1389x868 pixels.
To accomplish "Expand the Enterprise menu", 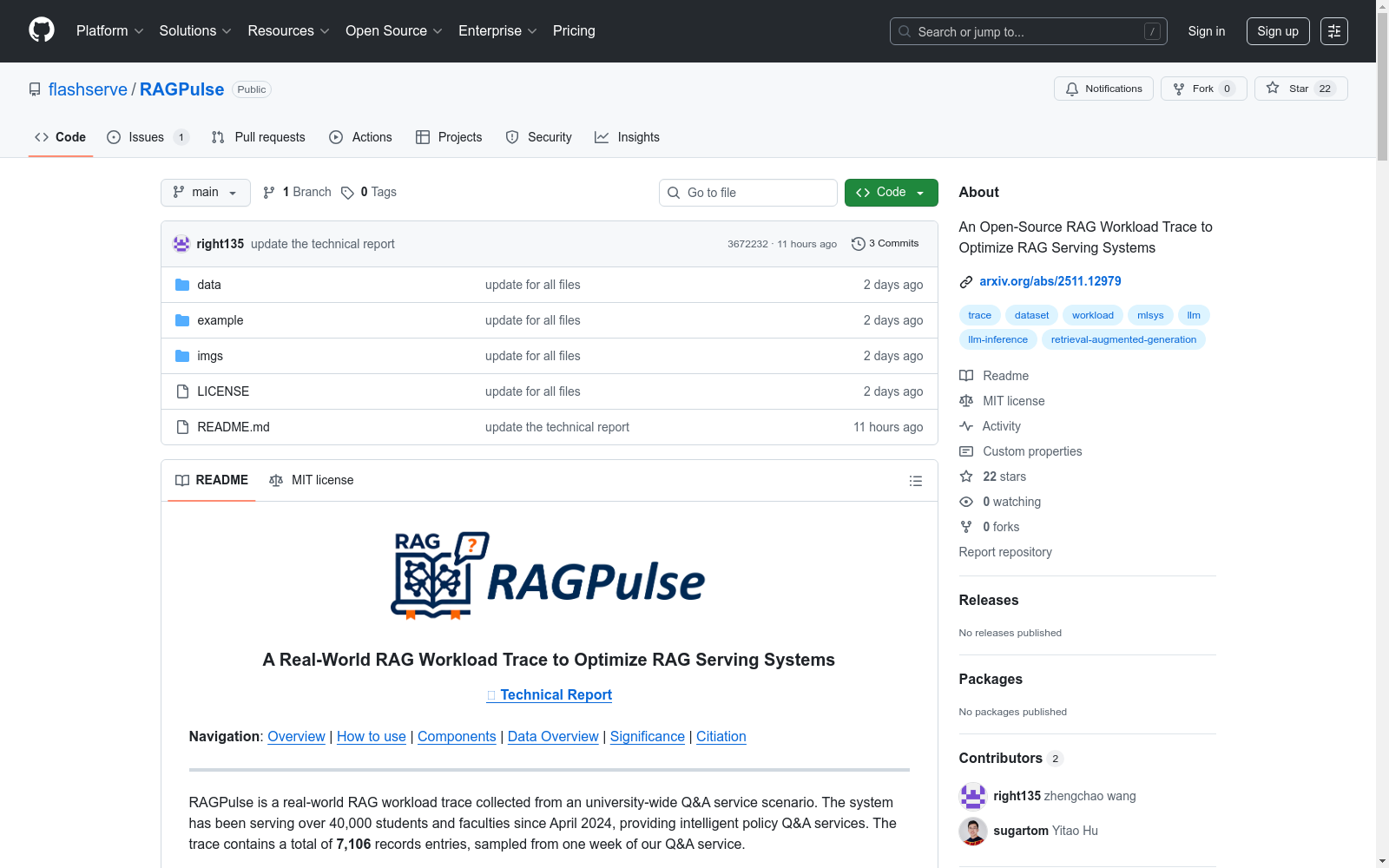I will point(497,31).
